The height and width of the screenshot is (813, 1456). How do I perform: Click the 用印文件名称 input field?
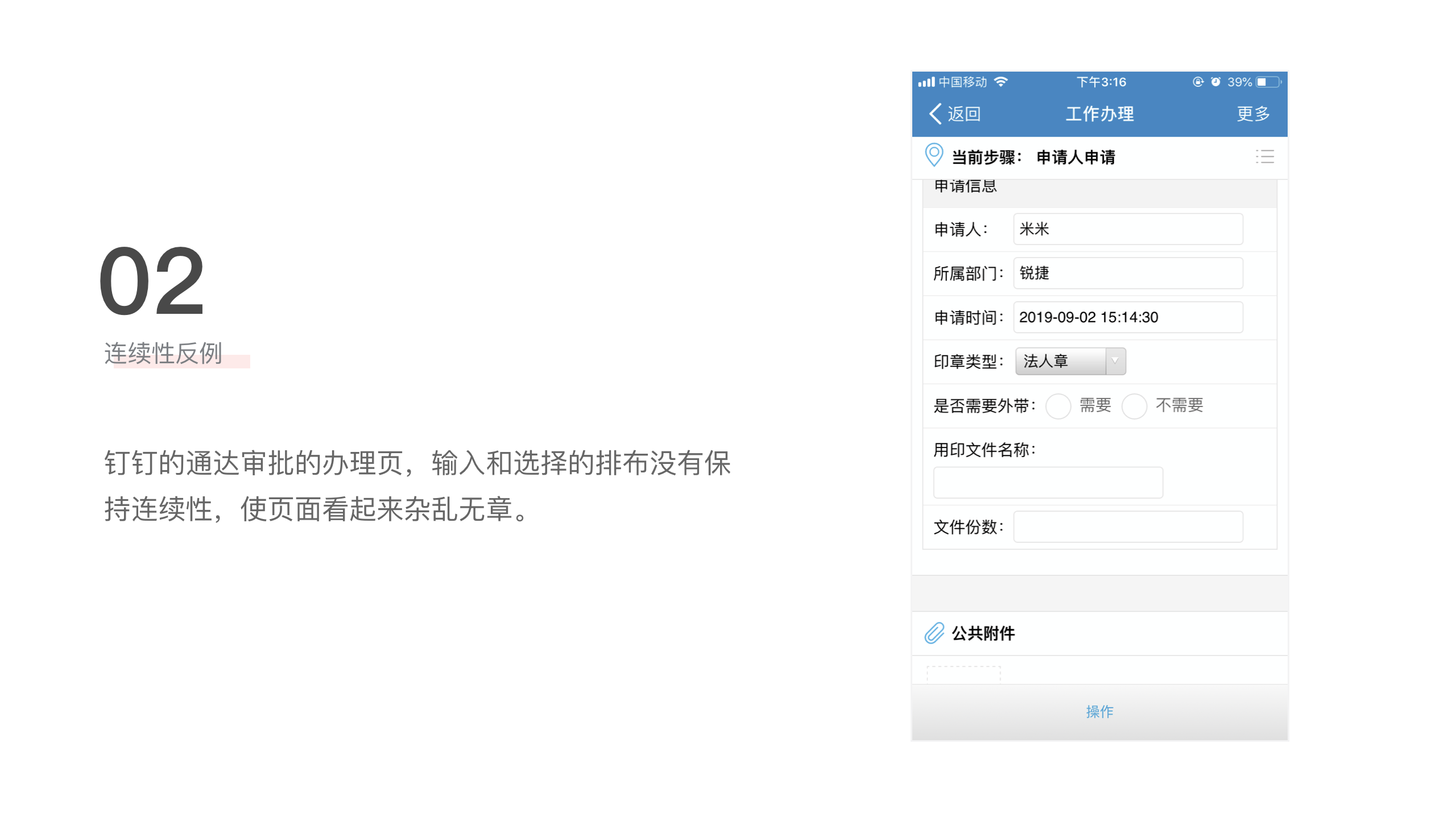click(x=1048, y=482)
